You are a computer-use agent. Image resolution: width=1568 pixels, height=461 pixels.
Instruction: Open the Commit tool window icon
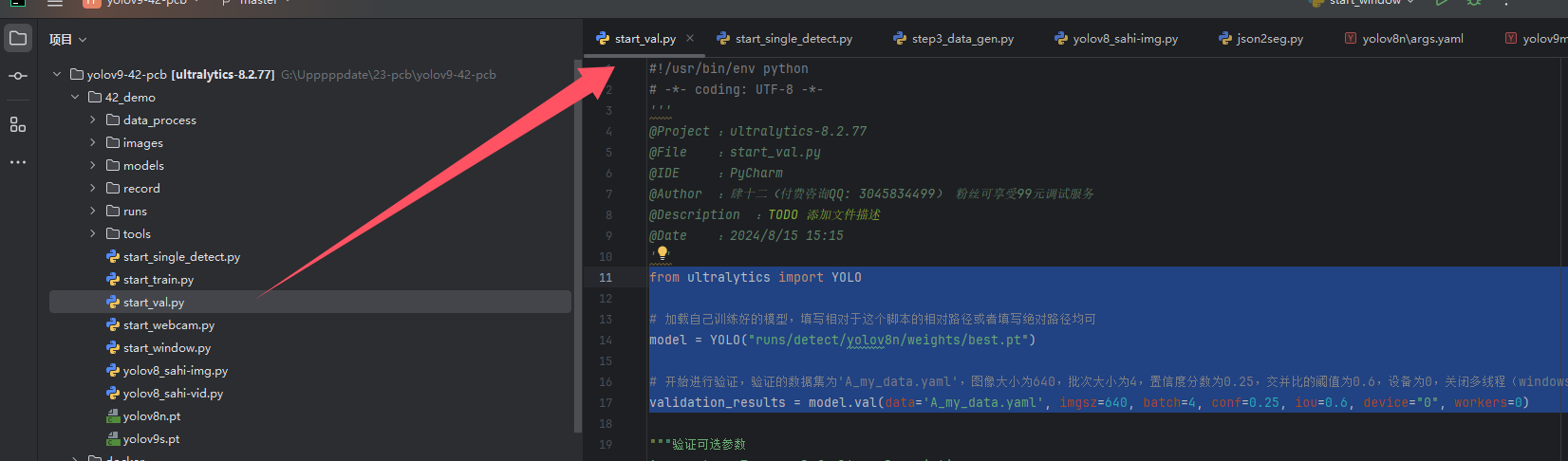click(x=18, y=76)
